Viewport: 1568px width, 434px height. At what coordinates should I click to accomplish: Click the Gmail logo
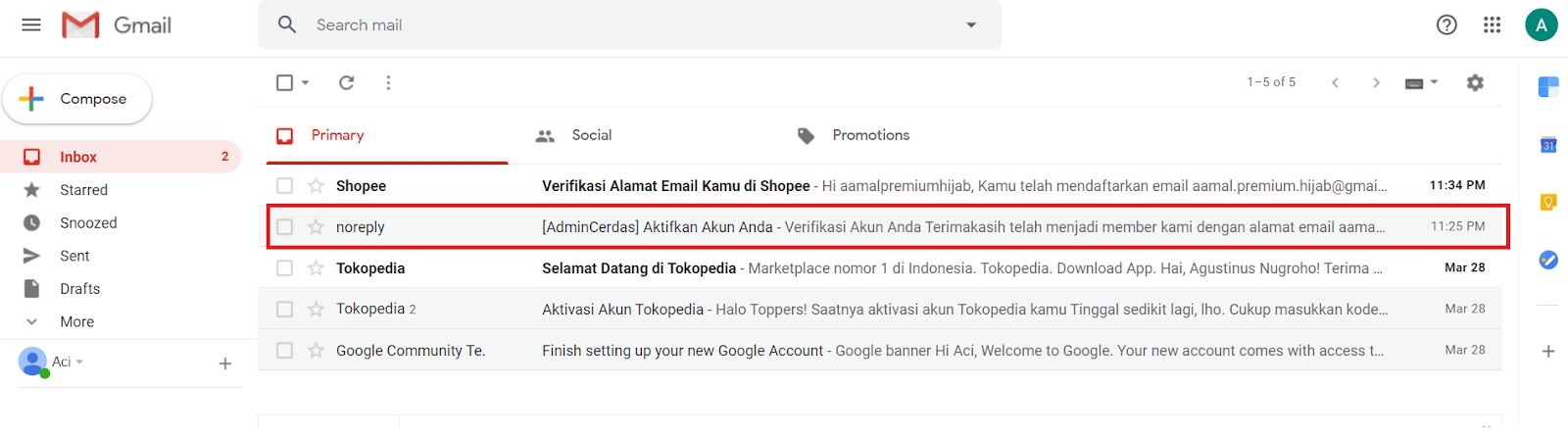coord(116,24)
